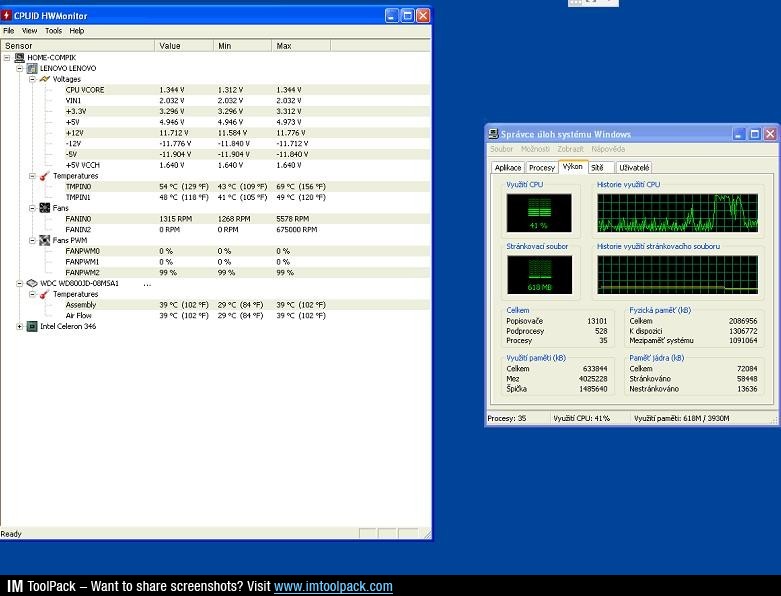This screenshot has height=596, width=781.
Task: Click the Fans category icon
Action: pyautogui.click(x=44, y=208)
